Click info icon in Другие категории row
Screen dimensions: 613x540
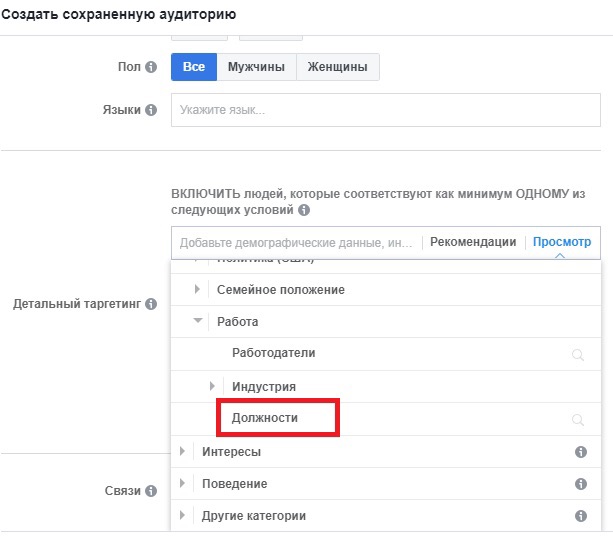(580, 516)
